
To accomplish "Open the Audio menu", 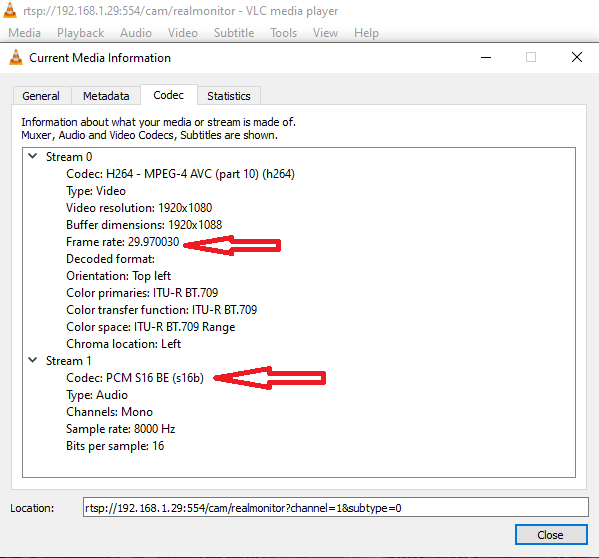I will pos(136,33).
